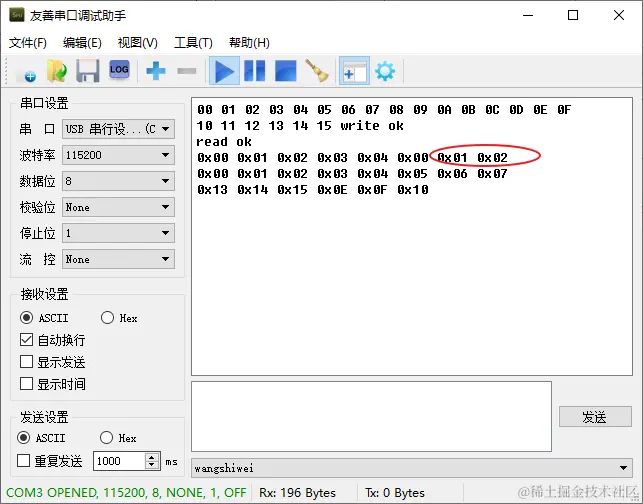This screenshot has height=504, width=643.
Task: Open the 编辑(E) menu
Action: pos(82,43)
